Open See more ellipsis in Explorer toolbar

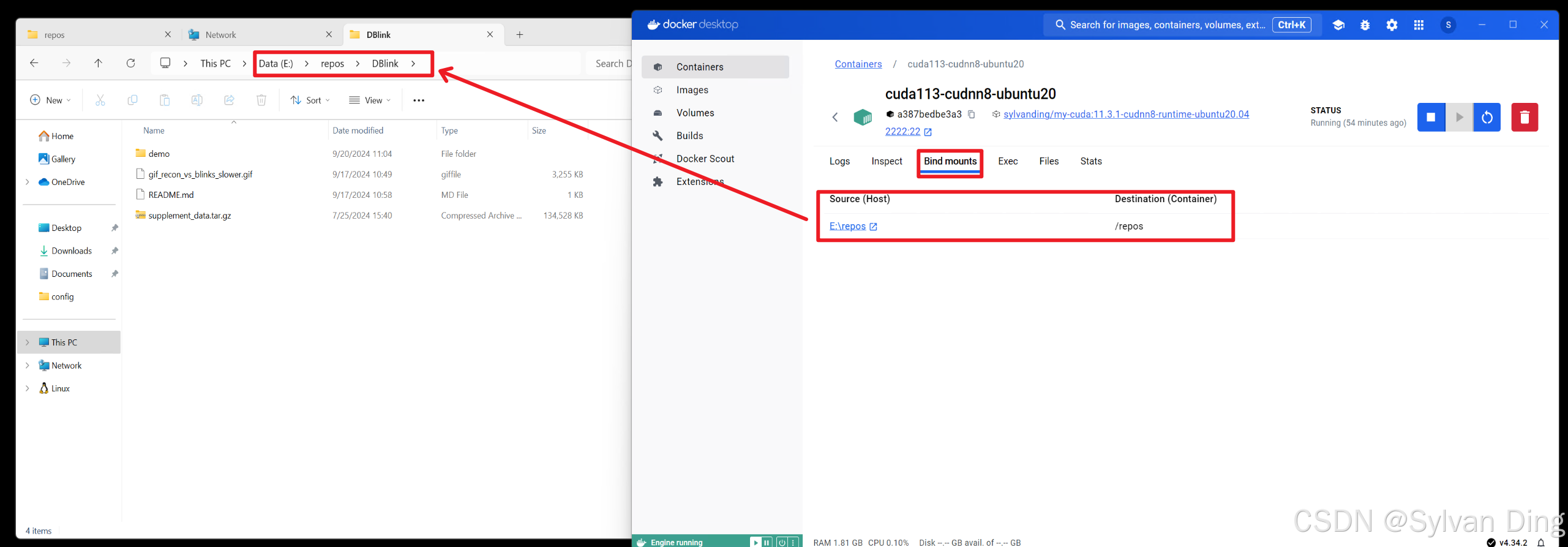click(419, 100)
